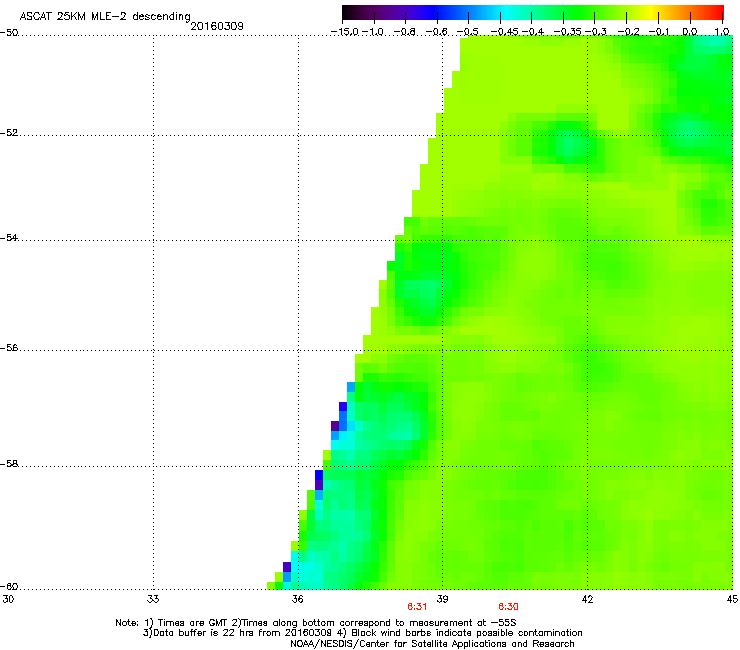Click the NOAA/NESDIS credit line
Image resolution: width=740 pixels, height=650 pixels.
(x=432, y=643)
